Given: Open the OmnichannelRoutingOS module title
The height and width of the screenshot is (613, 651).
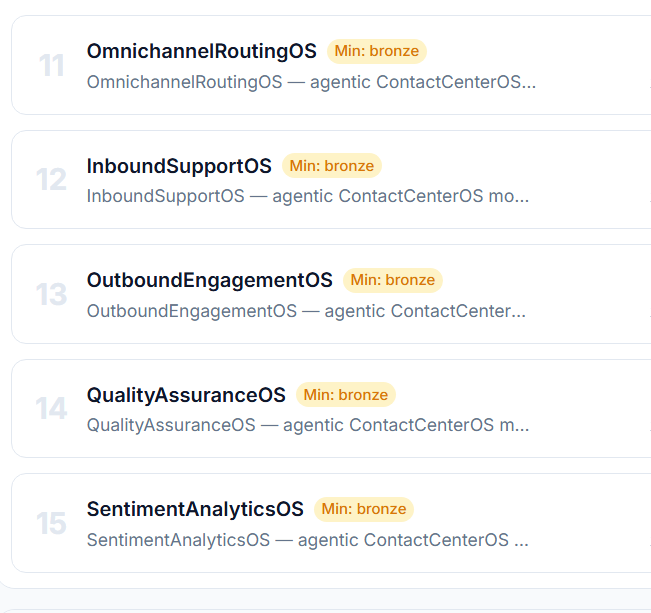Looking at the screenshot, I should click(201, 51).
